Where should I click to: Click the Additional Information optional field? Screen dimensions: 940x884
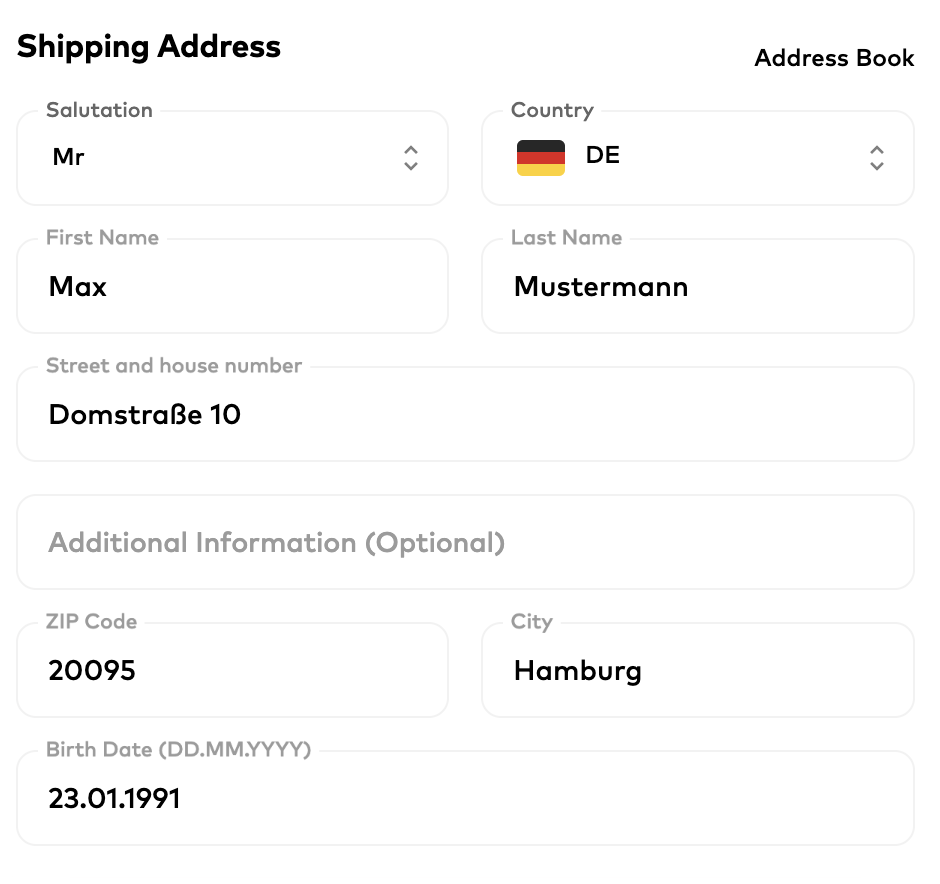pos(465,543)
